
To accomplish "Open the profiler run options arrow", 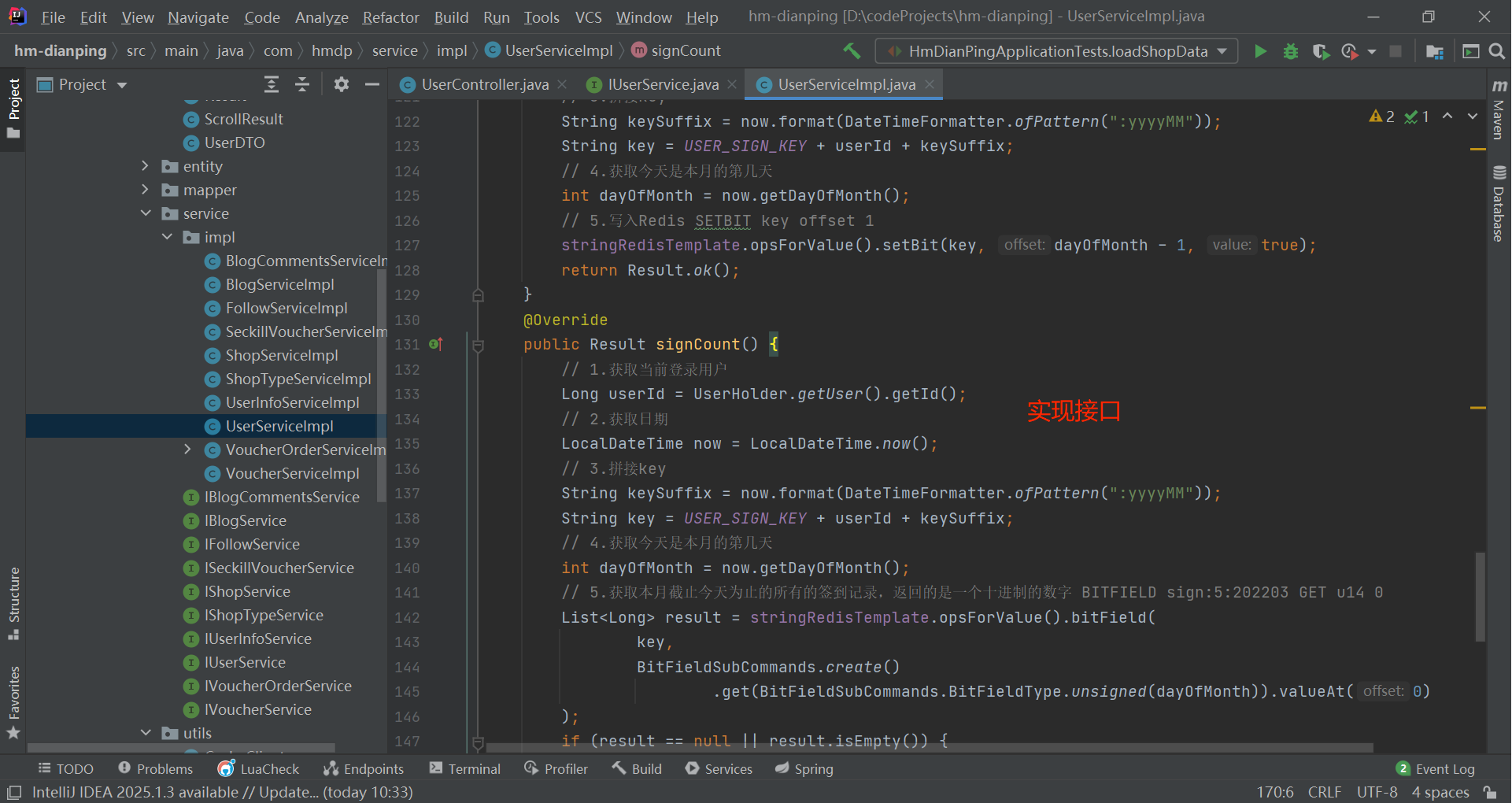I will tap(1372, 51).
